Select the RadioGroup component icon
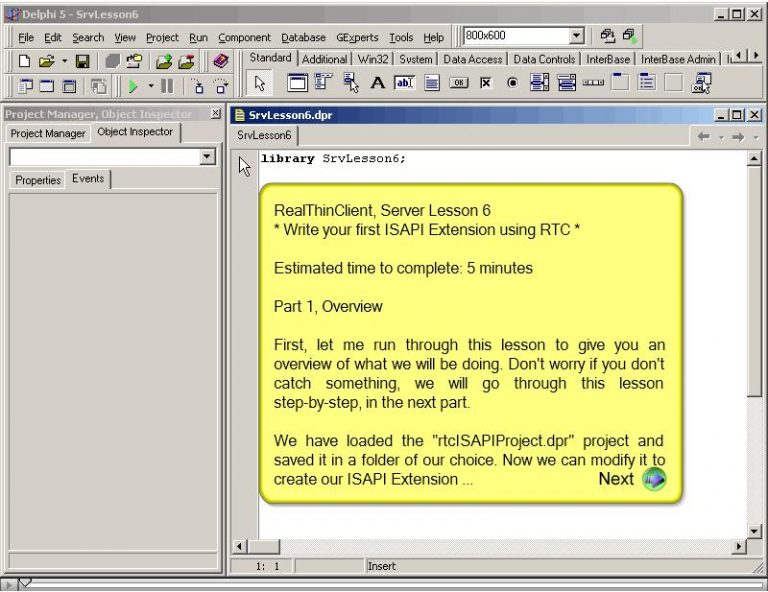 click(x=647, y=83)
